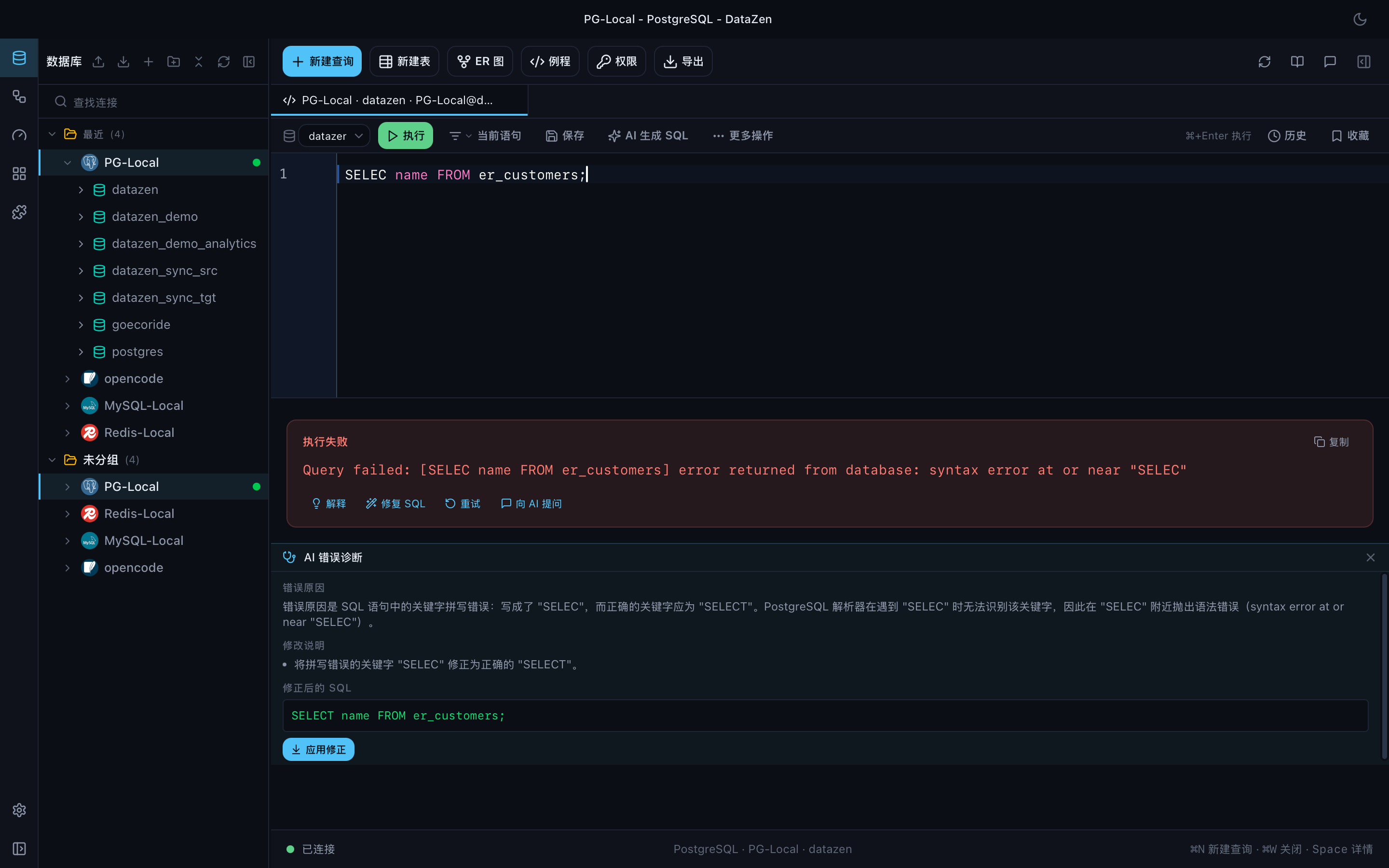Expand the goecoride database node
Screen dimensions: 1389x868
click(81, 325)
